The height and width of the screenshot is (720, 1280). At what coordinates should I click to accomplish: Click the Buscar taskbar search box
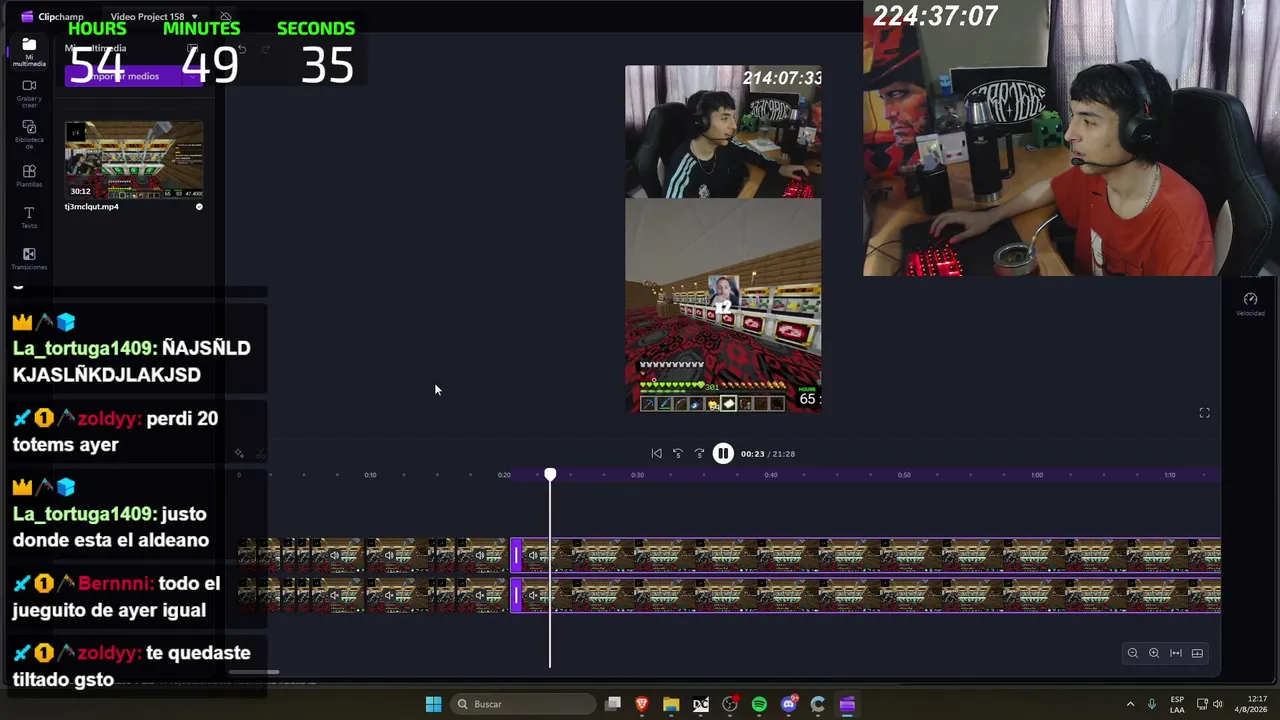[524, 704]
